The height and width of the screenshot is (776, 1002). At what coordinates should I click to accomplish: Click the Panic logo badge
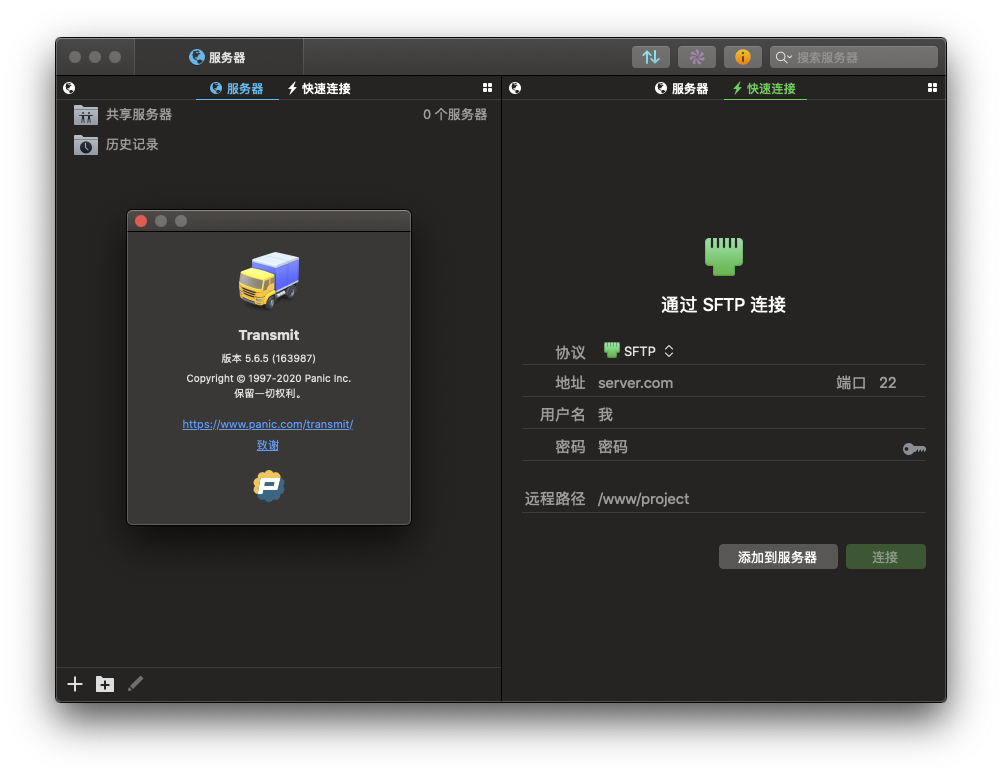pos(269,486)
